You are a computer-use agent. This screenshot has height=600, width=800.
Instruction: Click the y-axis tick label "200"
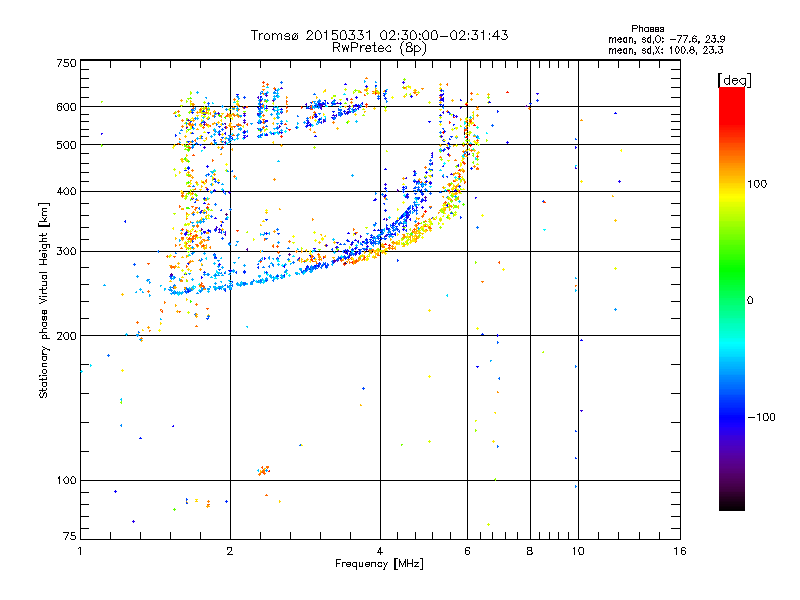pyautogui.click(x=66, y=336)
